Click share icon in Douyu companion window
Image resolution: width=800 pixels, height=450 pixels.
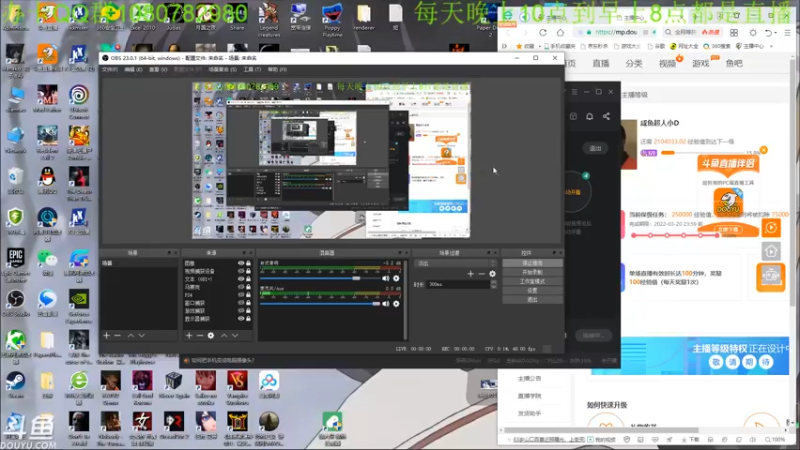606,116
